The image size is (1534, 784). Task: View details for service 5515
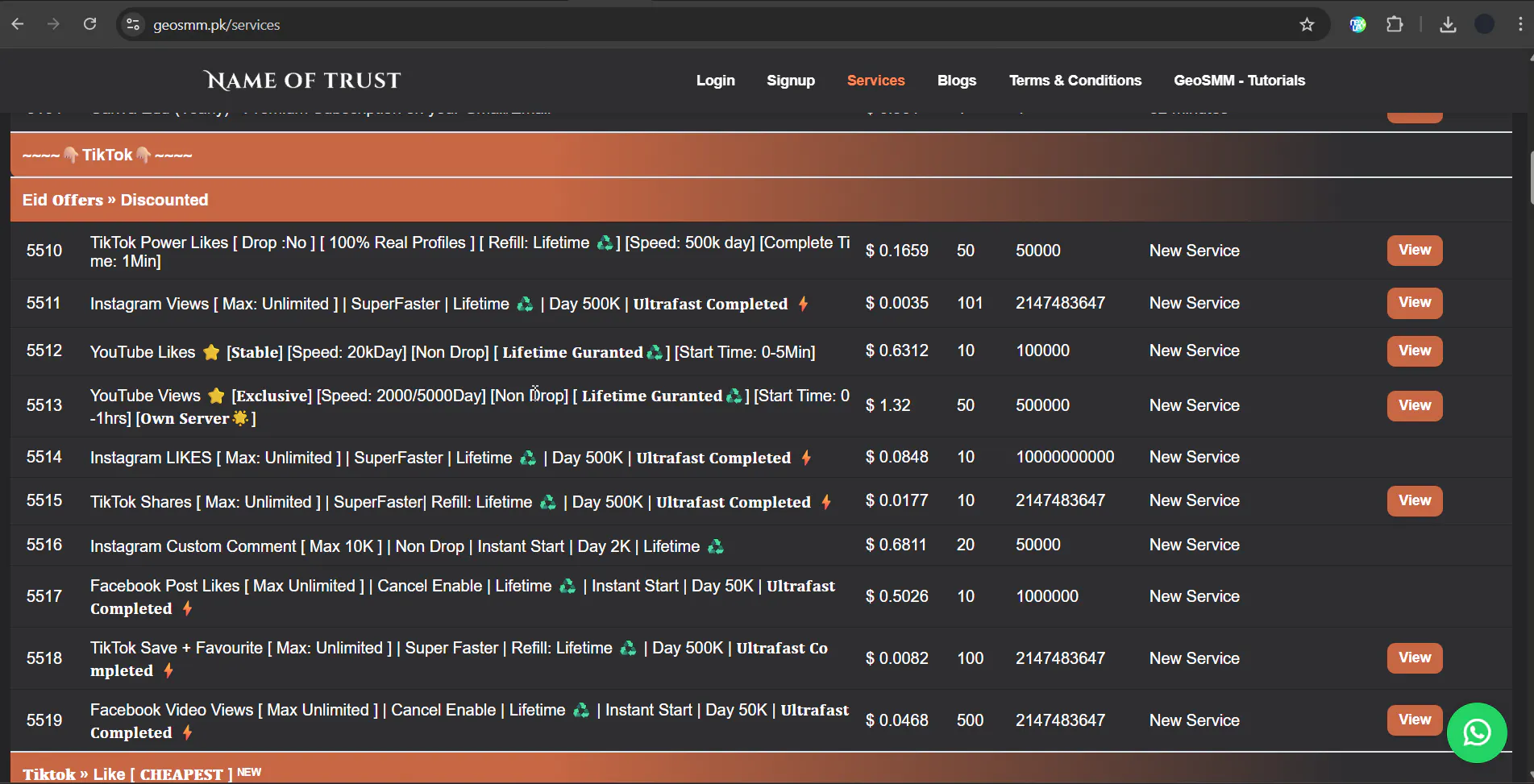pyautogui.click(x=1415, y=500)
